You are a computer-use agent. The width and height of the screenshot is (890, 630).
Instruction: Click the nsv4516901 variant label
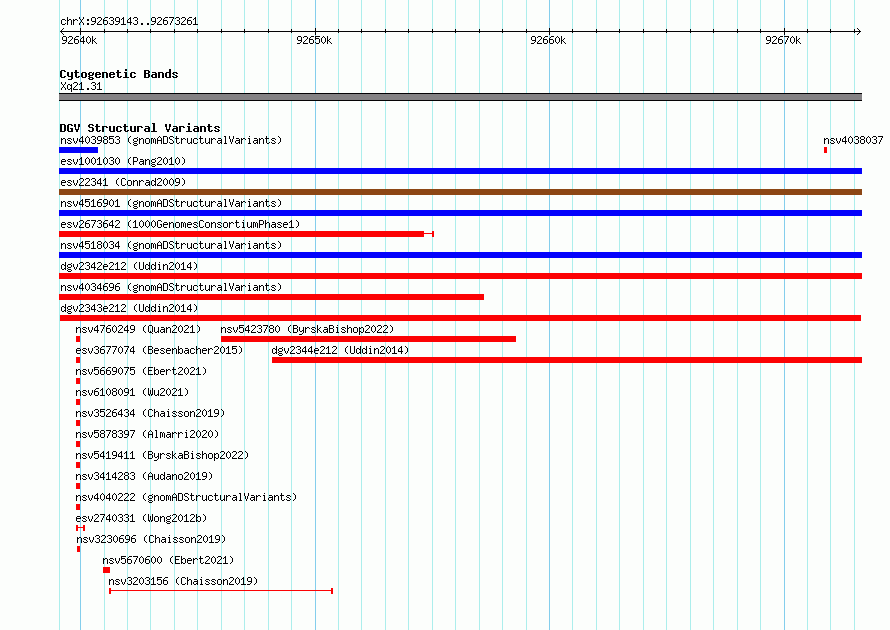[x=171, y=203]
